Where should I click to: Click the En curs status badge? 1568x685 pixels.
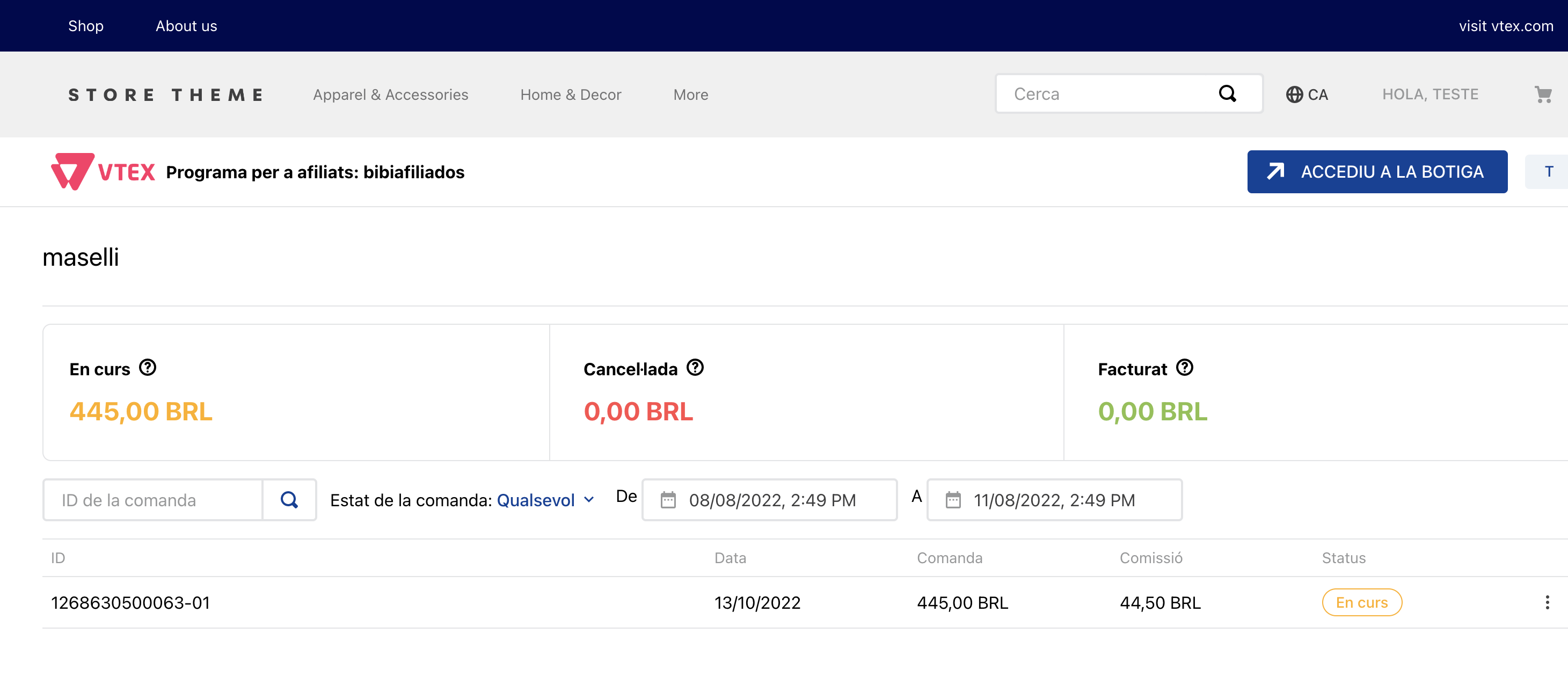(1361, 602)
